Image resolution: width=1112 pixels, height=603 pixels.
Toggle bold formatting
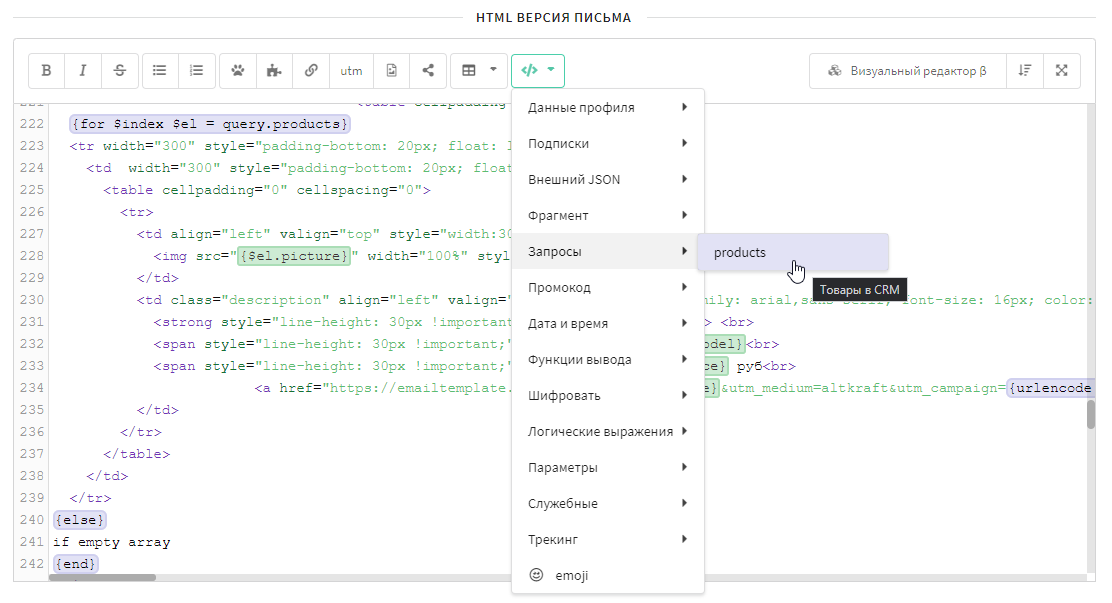point(47,71)
